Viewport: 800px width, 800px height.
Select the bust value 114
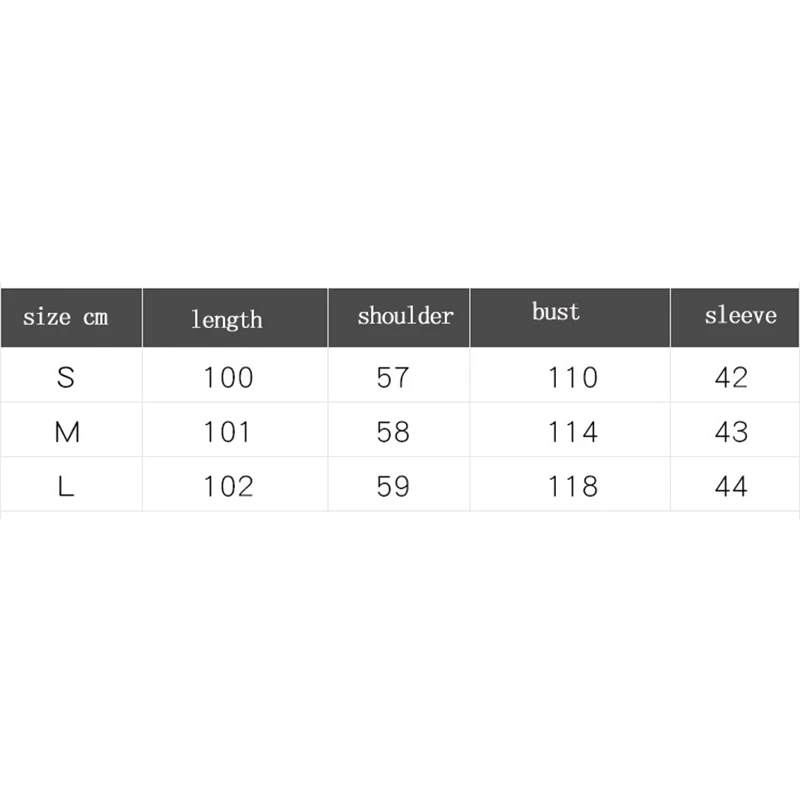click(x=572, y=432)
